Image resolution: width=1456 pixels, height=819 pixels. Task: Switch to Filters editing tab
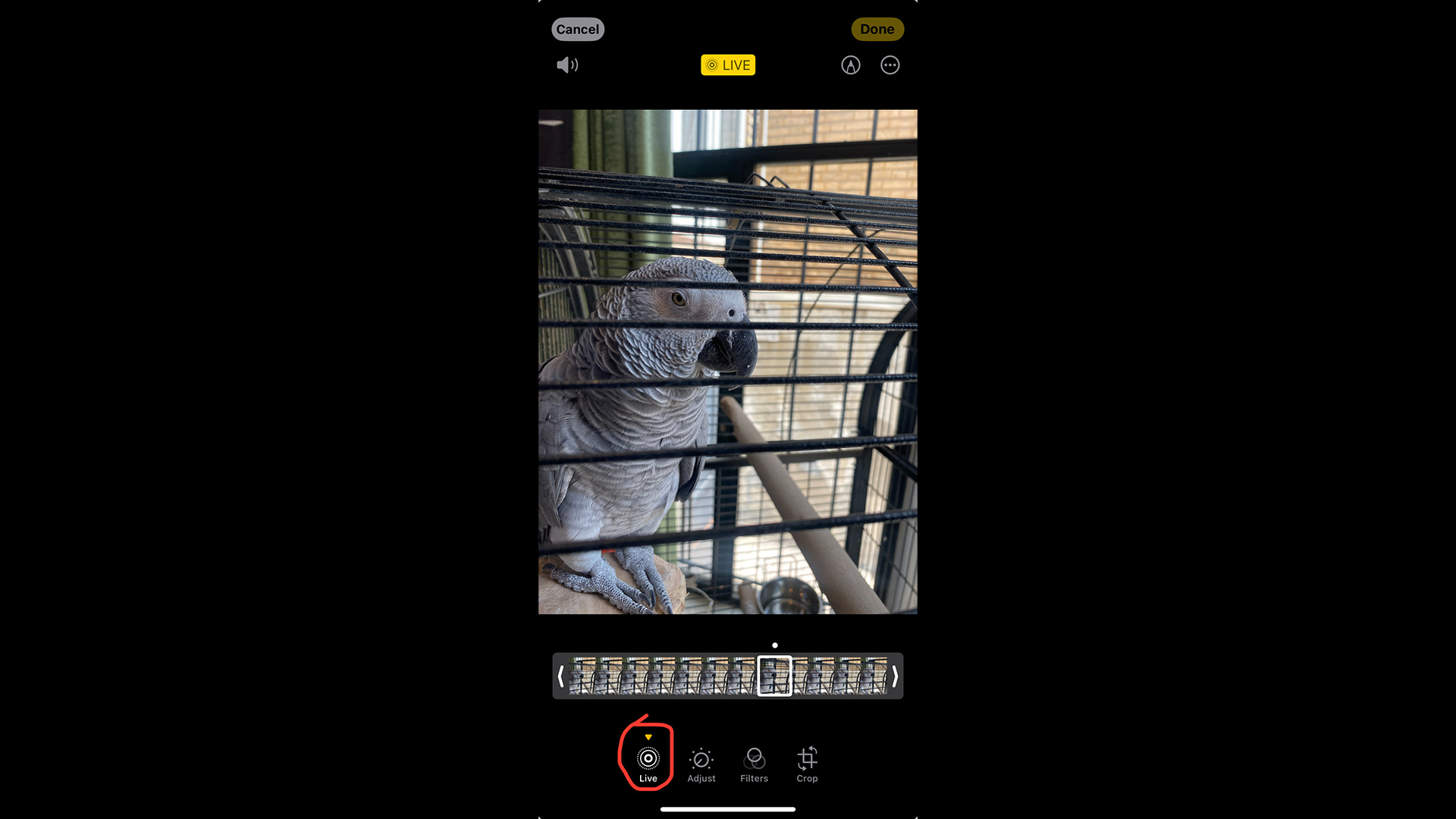pyautogui.click(x=753, y=762)
